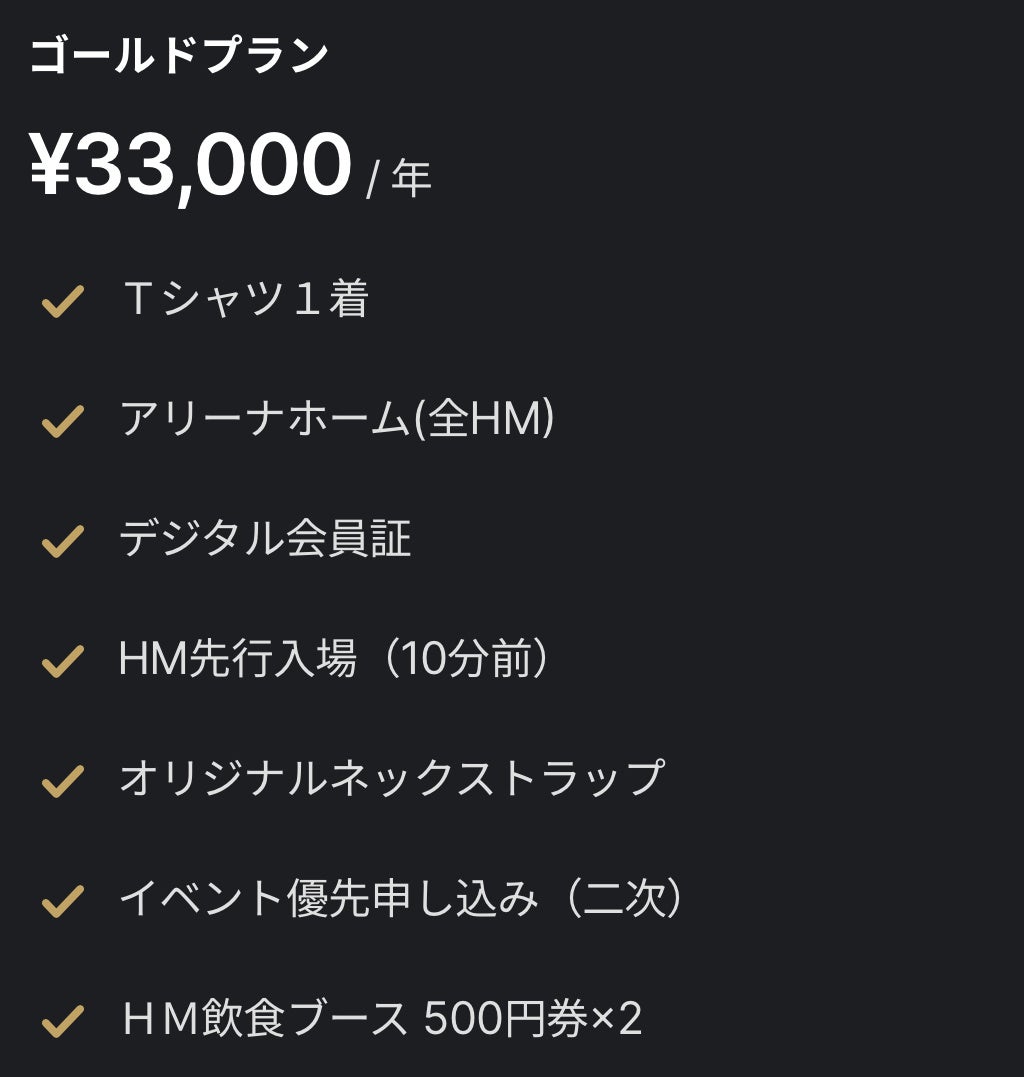Click the (二次) parenthetical note

coord(623,899)
